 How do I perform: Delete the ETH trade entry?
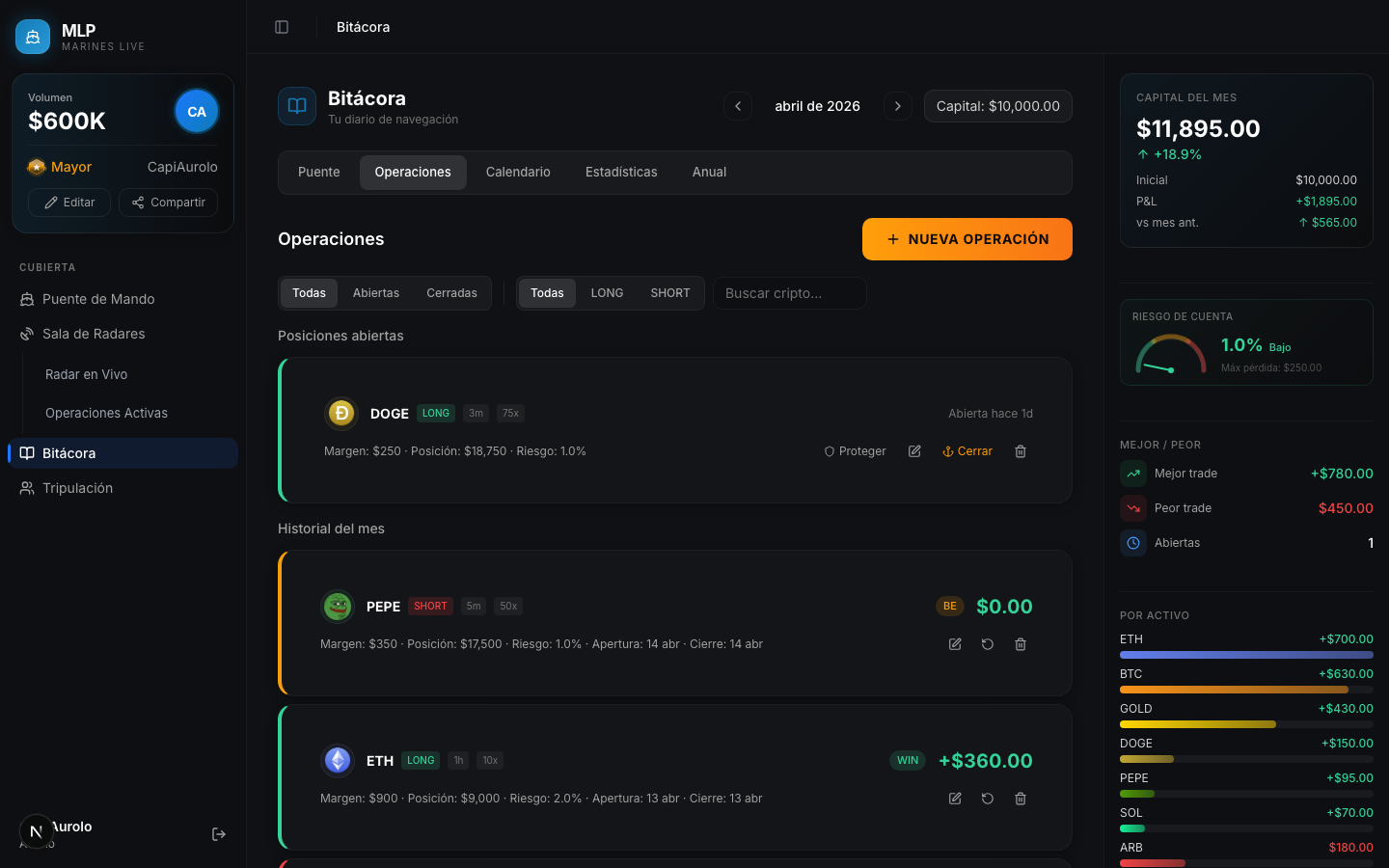(1021, 799)
